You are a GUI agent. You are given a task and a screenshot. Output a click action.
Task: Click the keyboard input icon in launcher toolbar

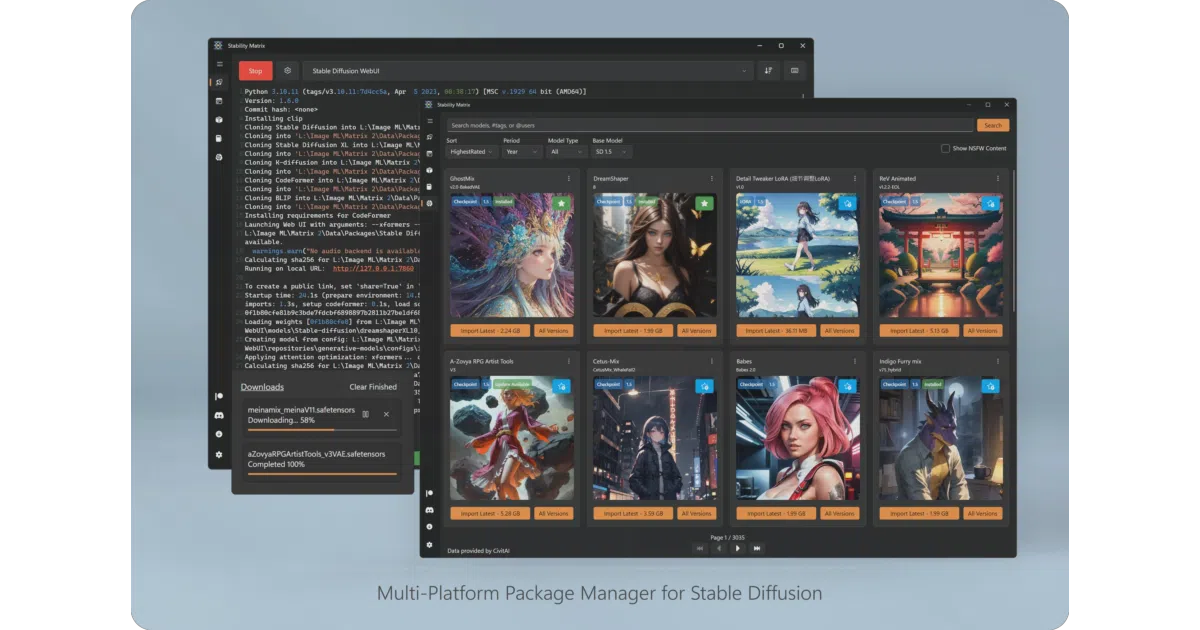point(795,71)
